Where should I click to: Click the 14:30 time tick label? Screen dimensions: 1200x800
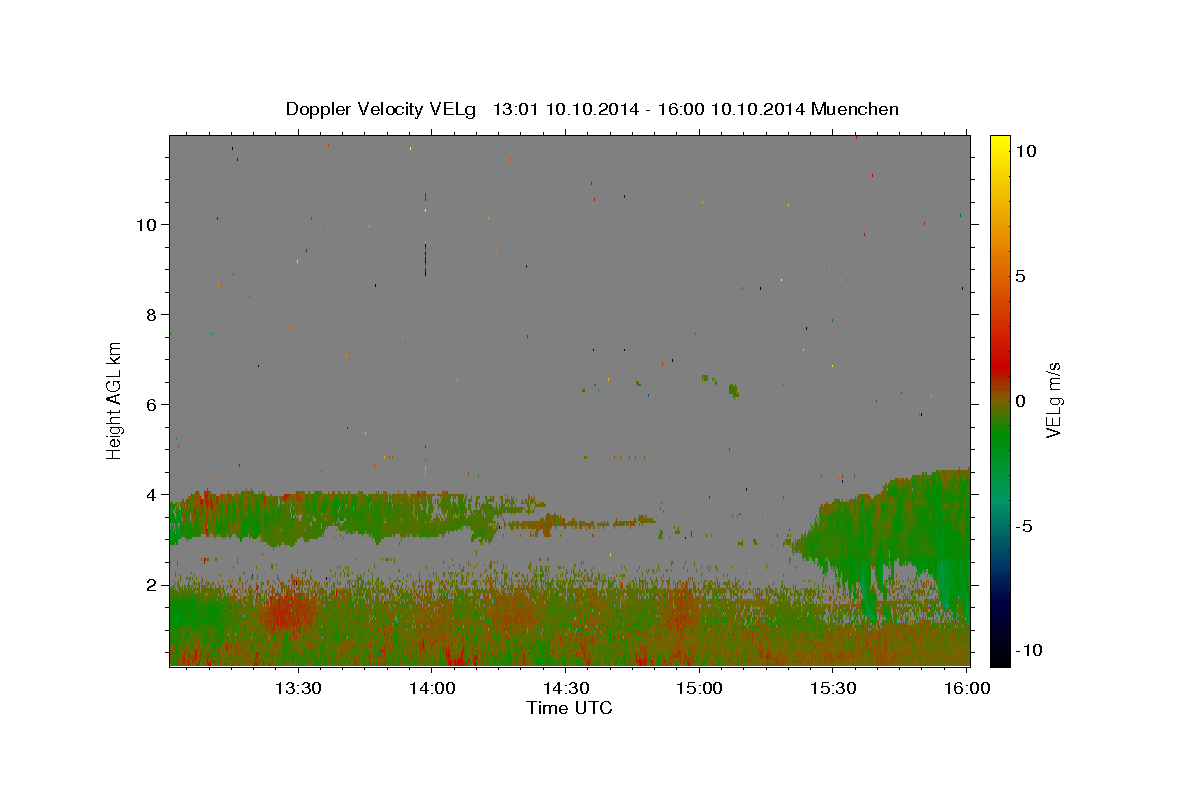coord(565,688)
